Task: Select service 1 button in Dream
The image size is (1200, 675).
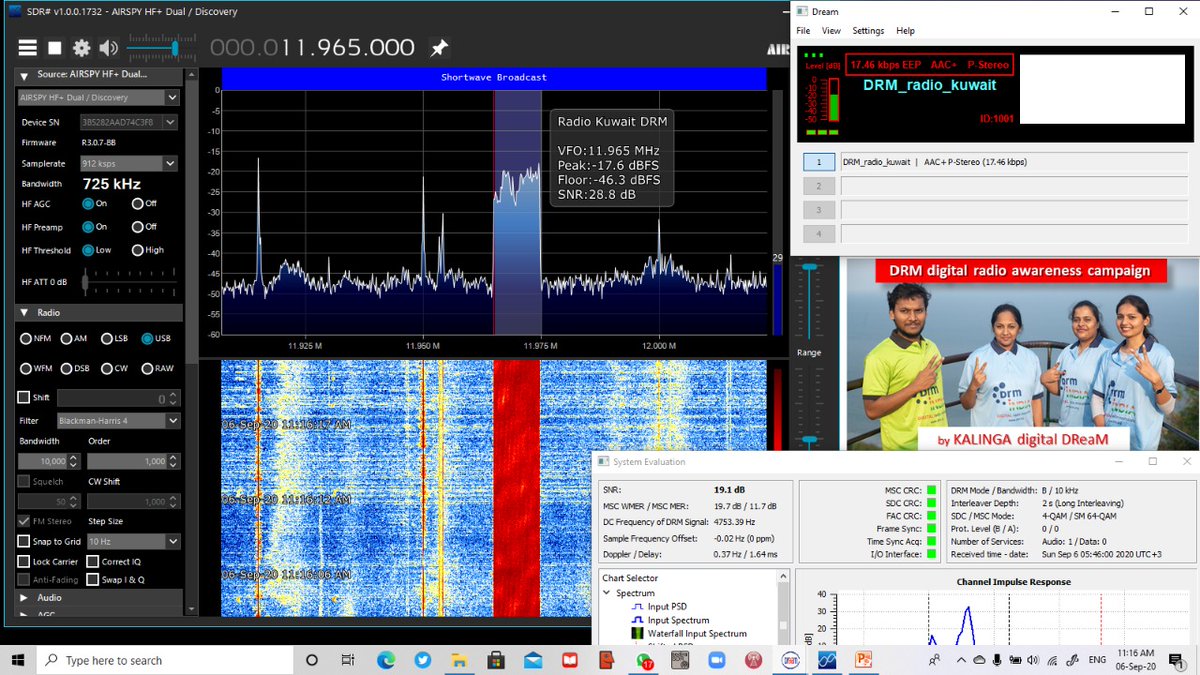Action: (x=818, y=162)
